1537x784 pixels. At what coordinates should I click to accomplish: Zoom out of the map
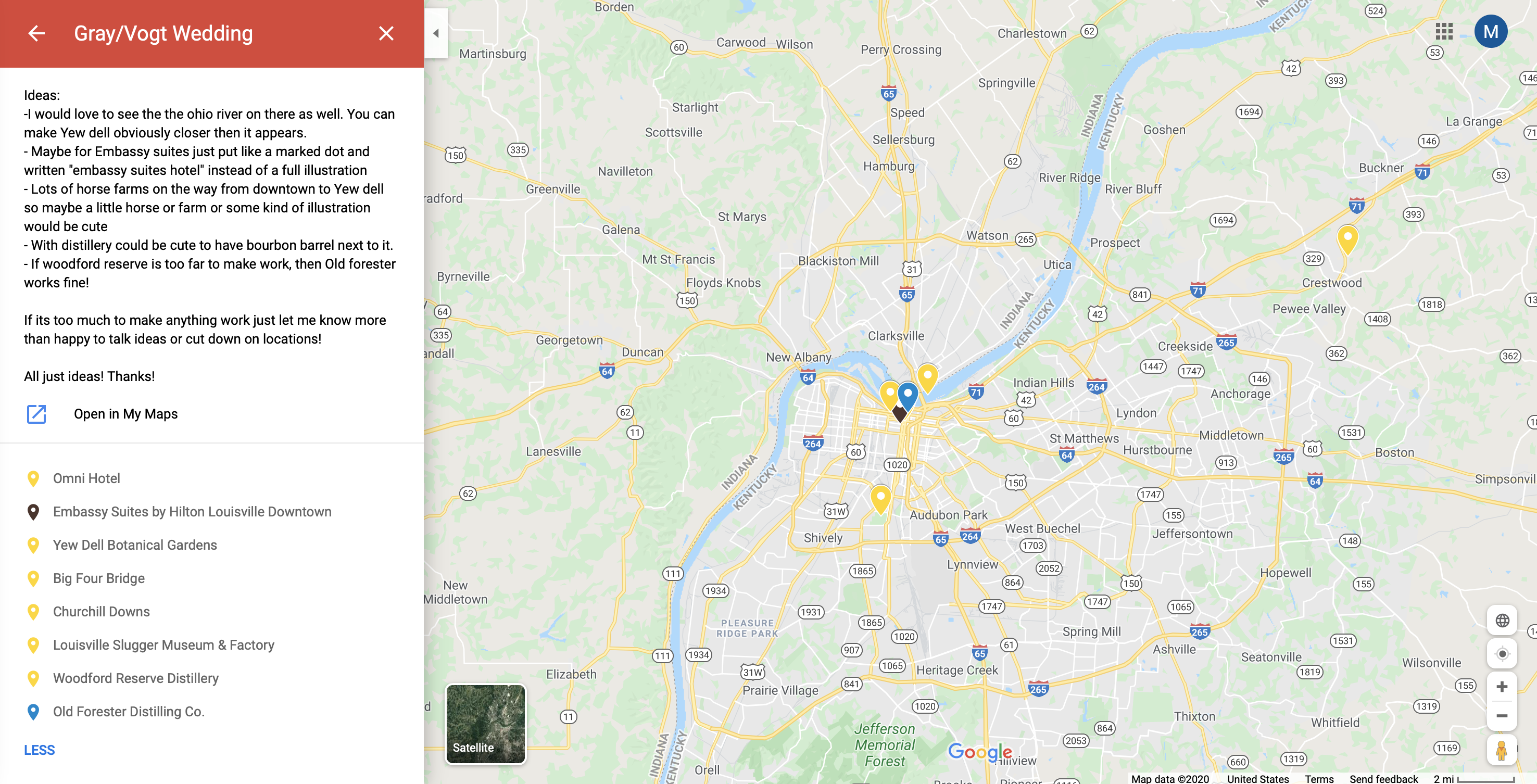click(1502, 716)
